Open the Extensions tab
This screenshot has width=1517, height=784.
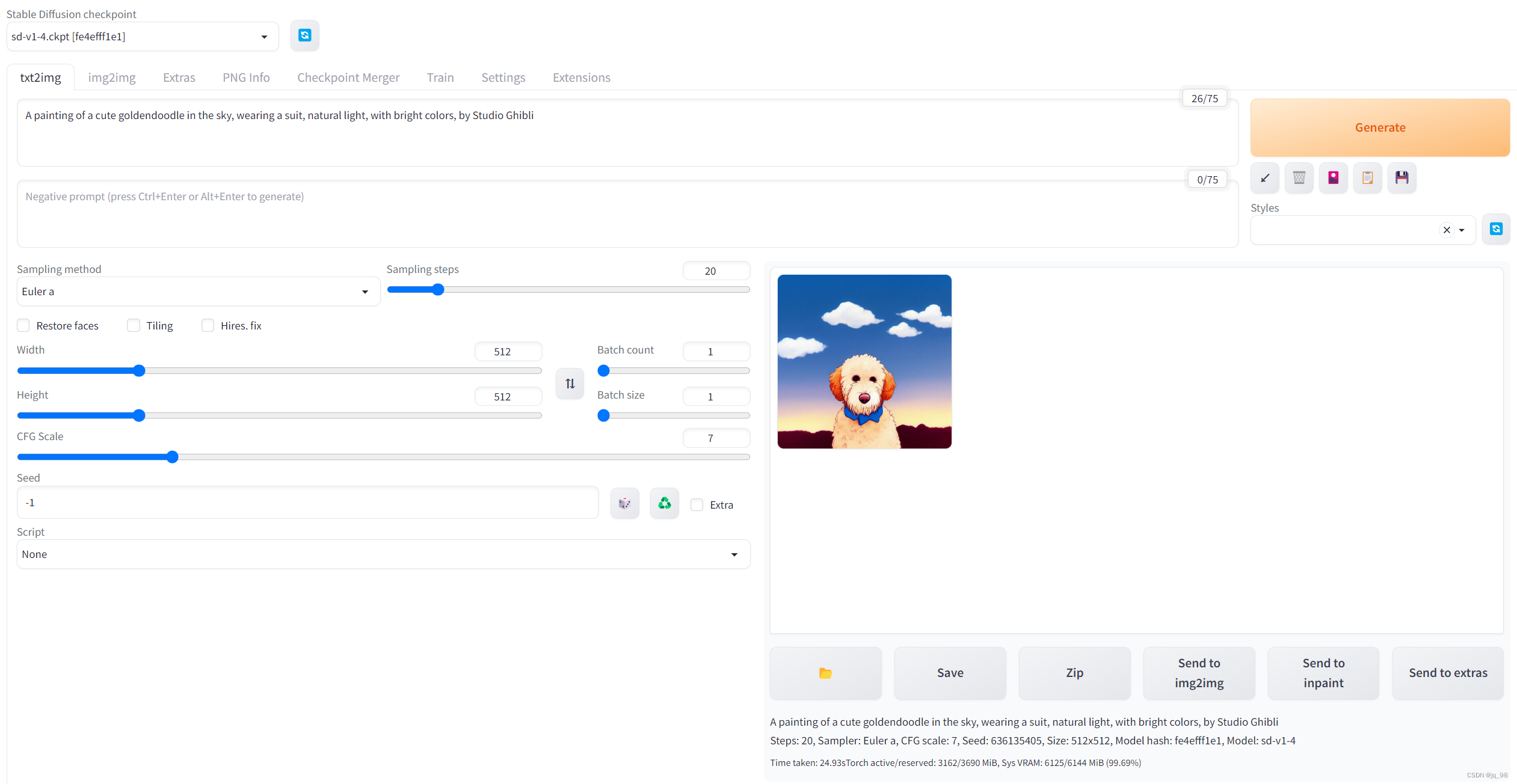(x=581, y=78)
